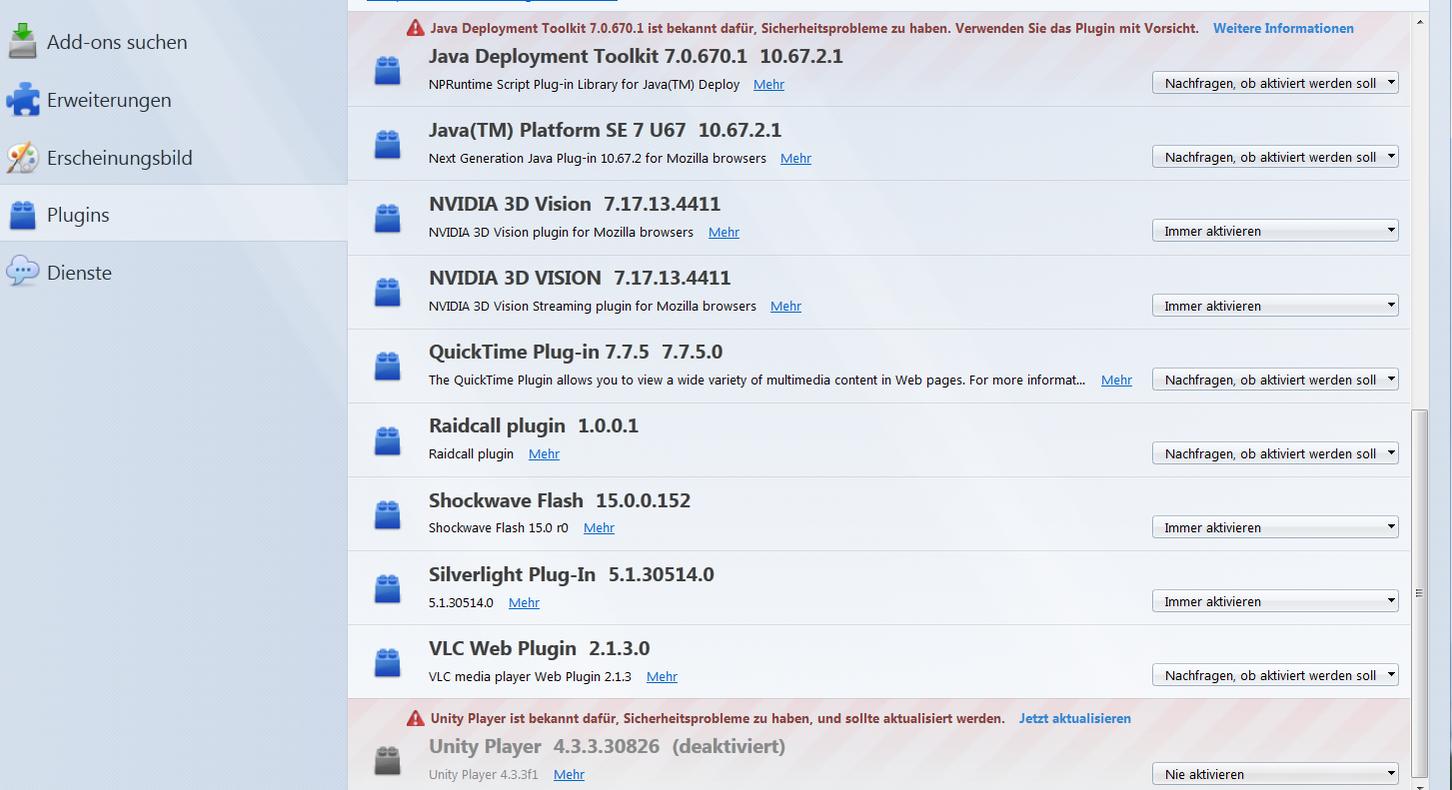
Task: Open Weitere Informationen link about Java toolkit
Action: point(1283,28)
